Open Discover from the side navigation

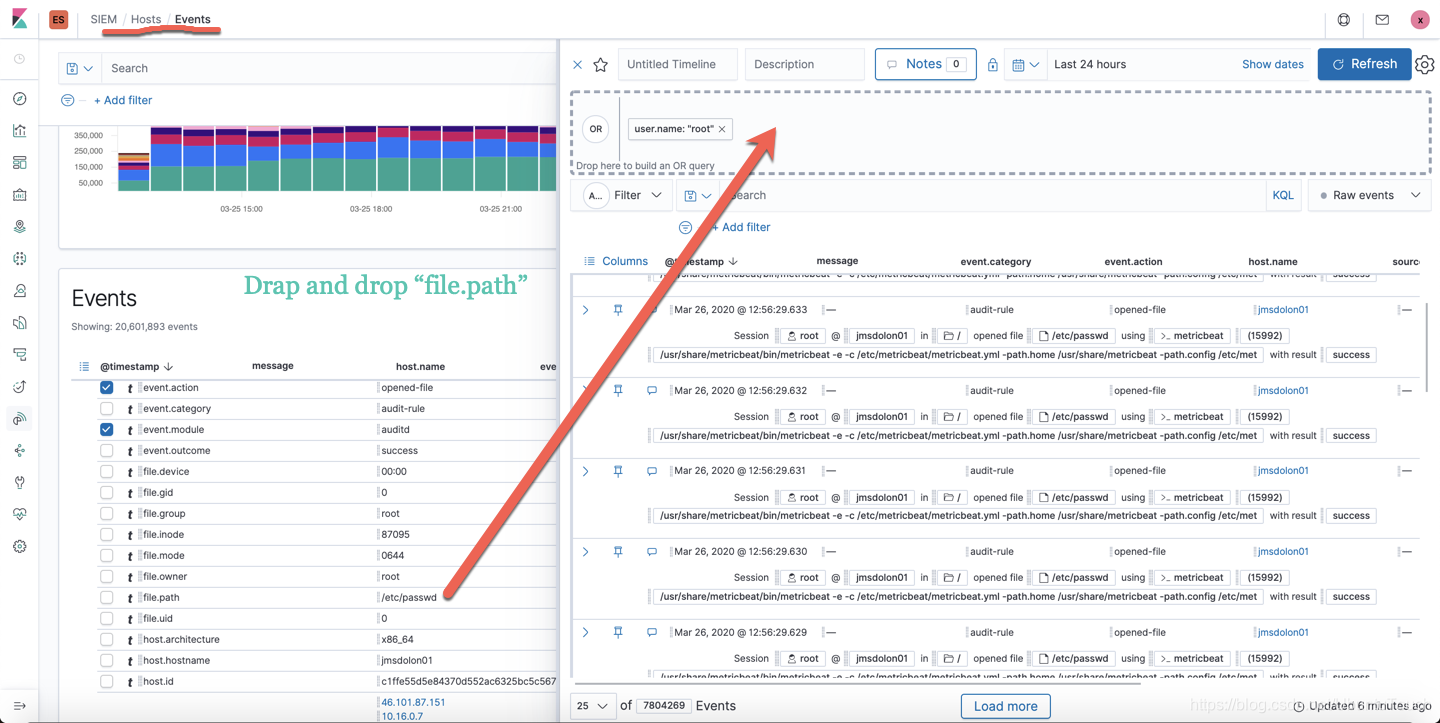(x=19, y=99)
